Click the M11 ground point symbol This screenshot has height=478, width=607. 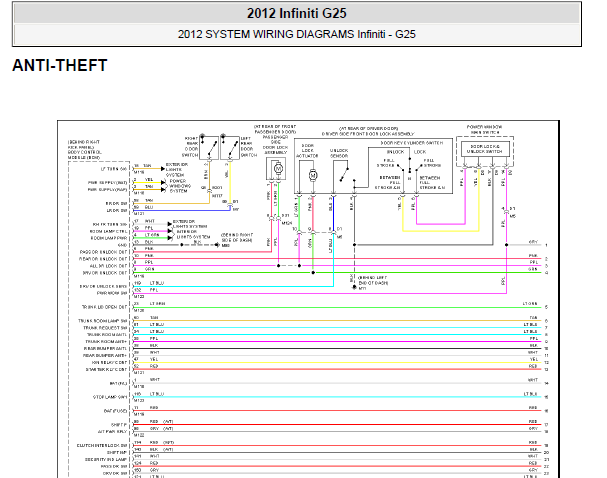[x=354, y=287]
